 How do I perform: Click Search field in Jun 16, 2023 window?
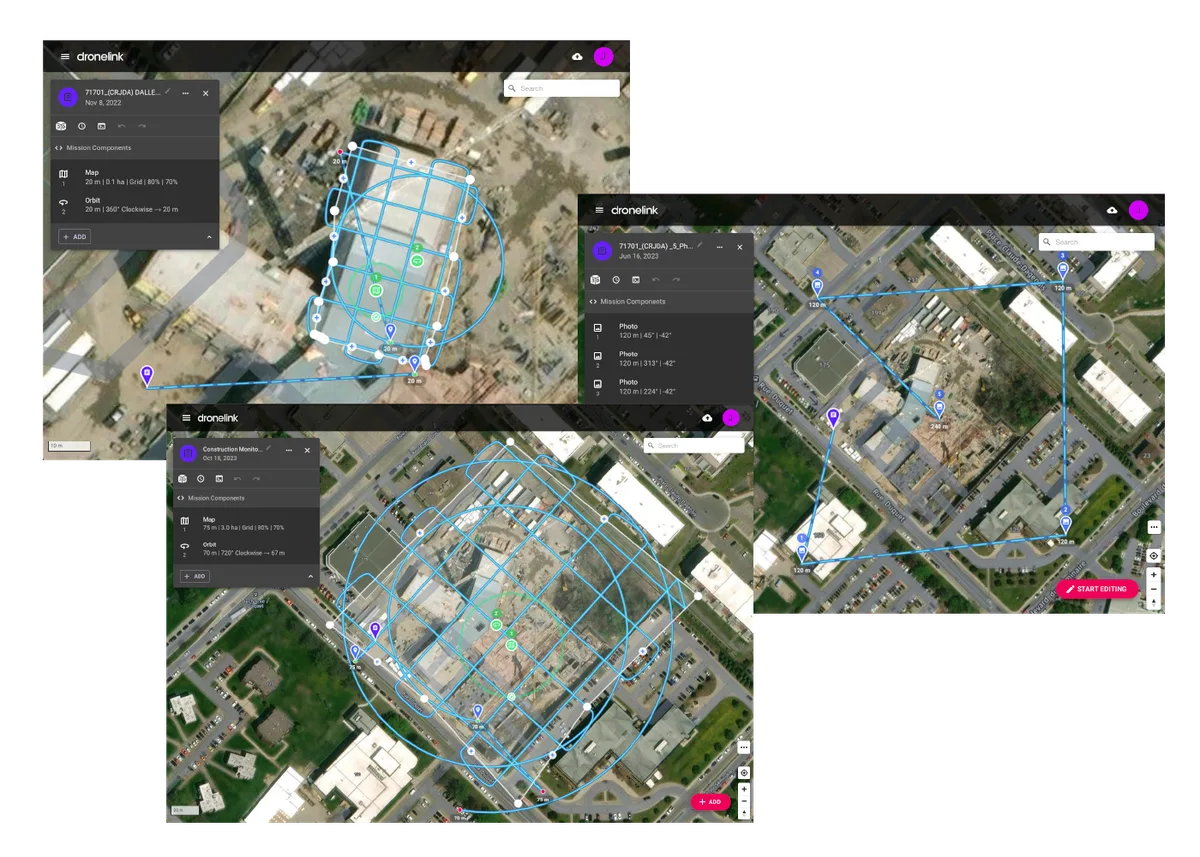(x=1096, y=242)
